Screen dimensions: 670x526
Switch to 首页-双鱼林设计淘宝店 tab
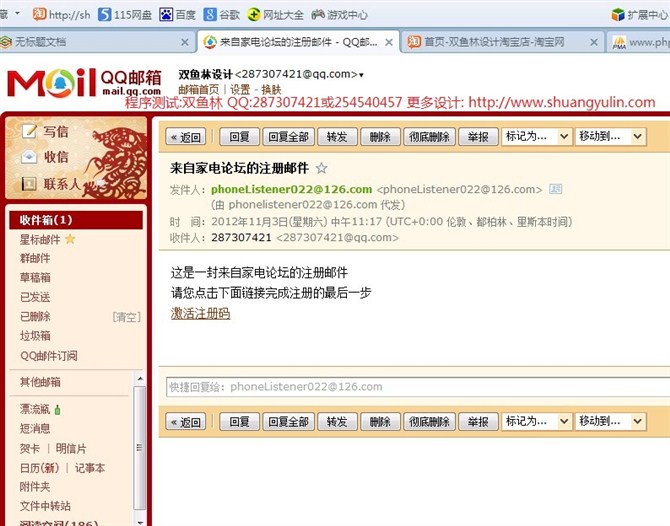pos(502,42)
